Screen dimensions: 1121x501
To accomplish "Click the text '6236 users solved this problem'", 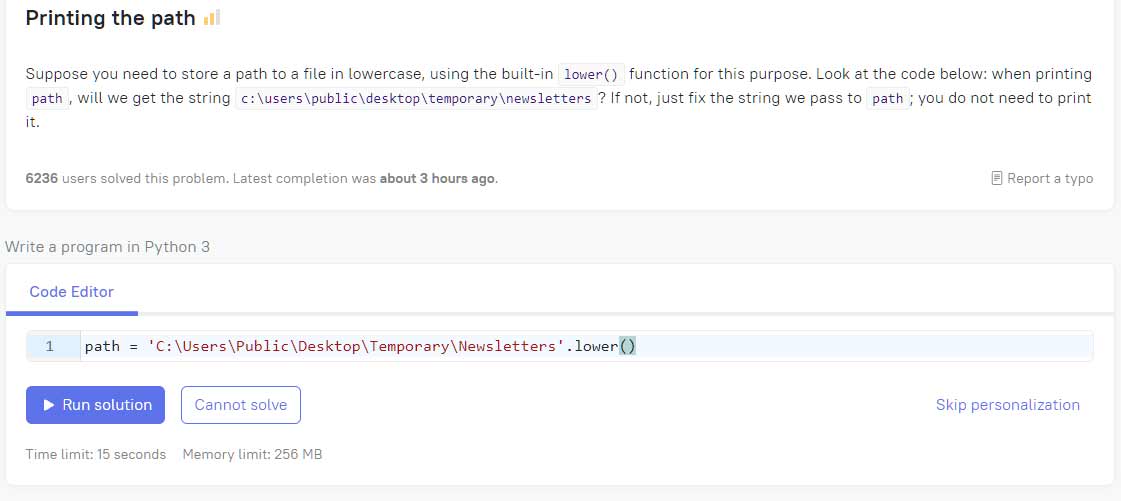I will click(x=127, y=179).
